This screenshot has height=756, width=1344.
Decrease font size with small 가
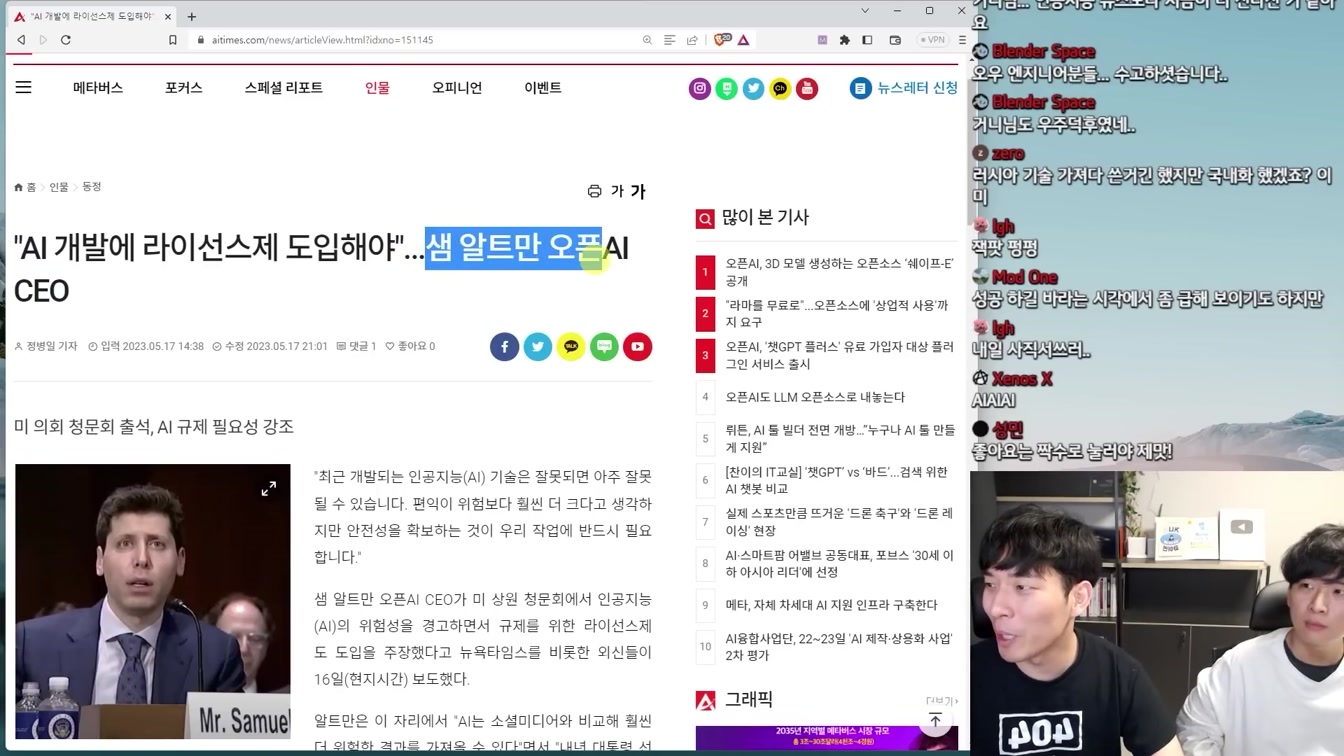pyautogui.click(x=616, y=191)
